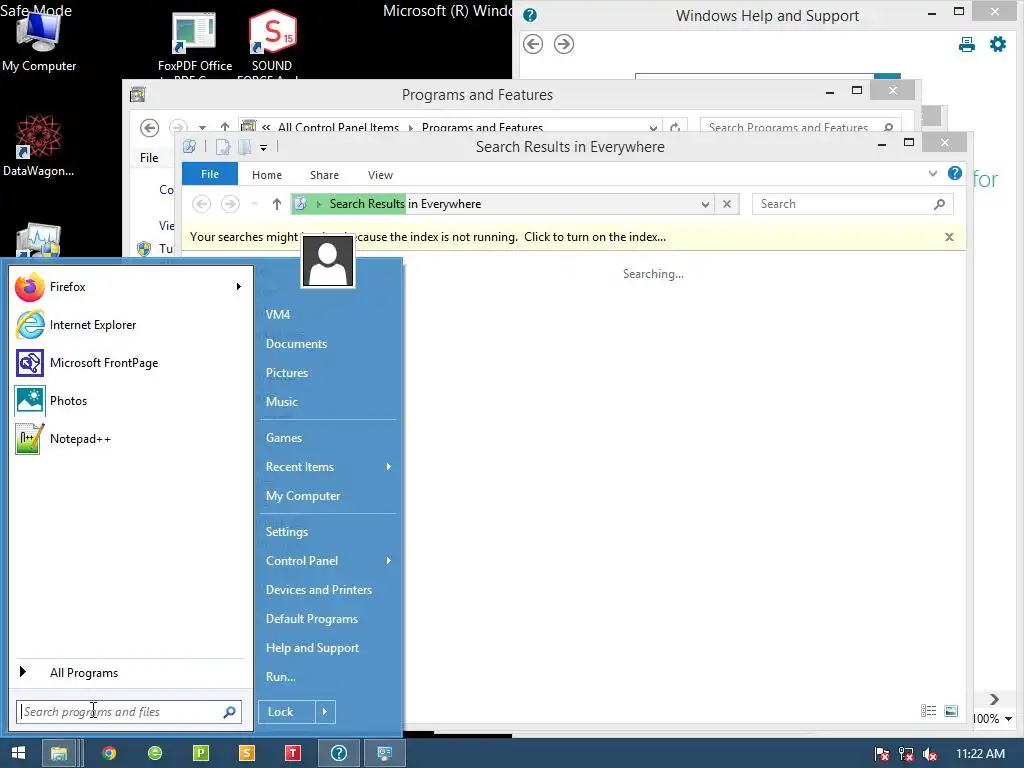1024x768 pixels.
Task: Expand Firefox jump list arrow
Action: [238, 287]
